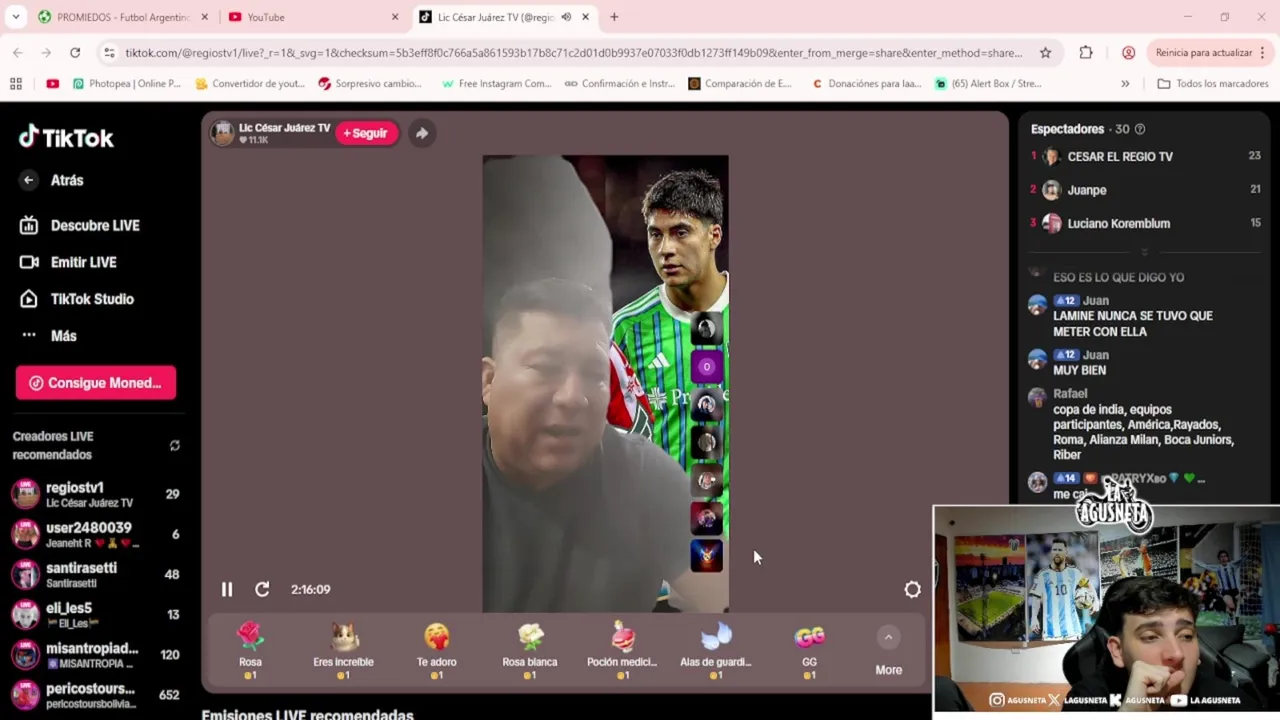Click the tiktok.com URL address bar
1280x720 pixels.
[x=573, y=53]
